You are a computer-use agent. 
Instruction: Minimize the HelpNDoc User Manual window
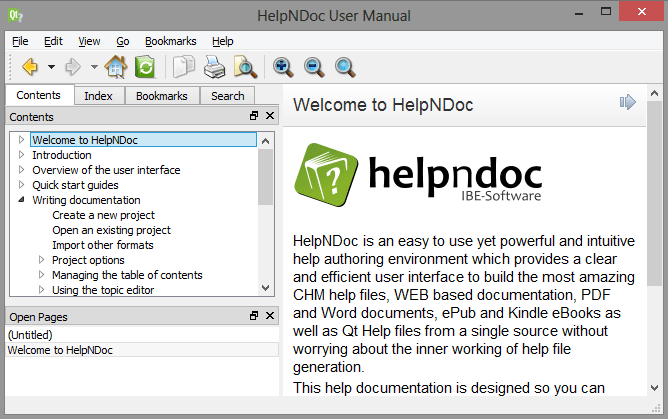[x=579, y=13]
